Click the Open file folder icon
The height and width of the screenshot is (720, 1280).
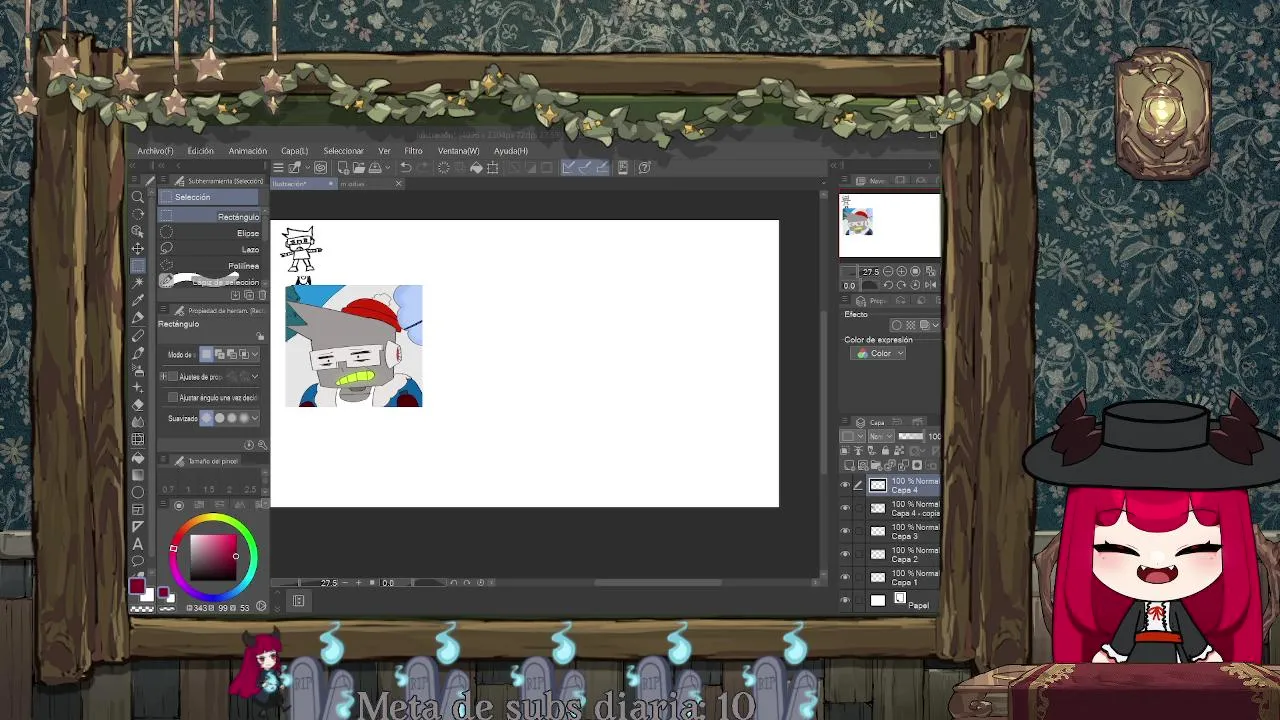359,167
